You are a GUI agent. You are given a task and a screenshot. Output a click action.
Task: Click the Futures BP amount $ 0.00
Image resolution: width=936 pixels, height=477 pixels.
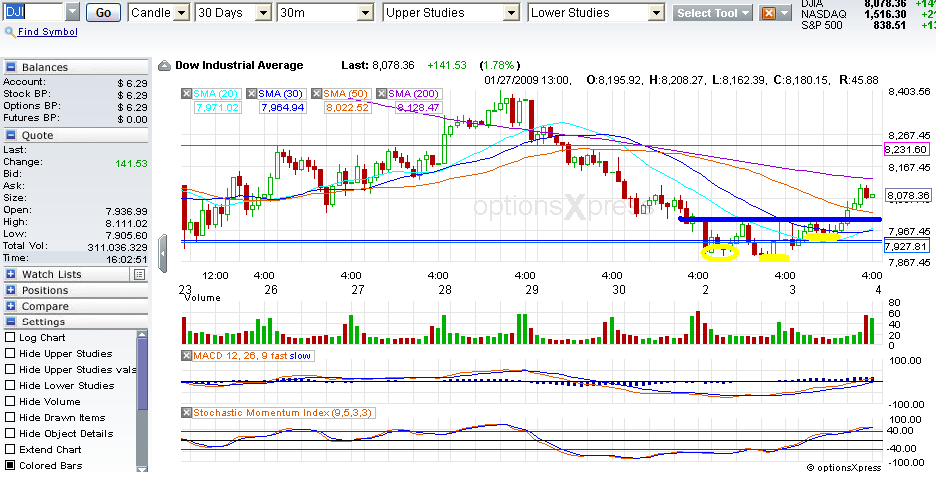132,119
